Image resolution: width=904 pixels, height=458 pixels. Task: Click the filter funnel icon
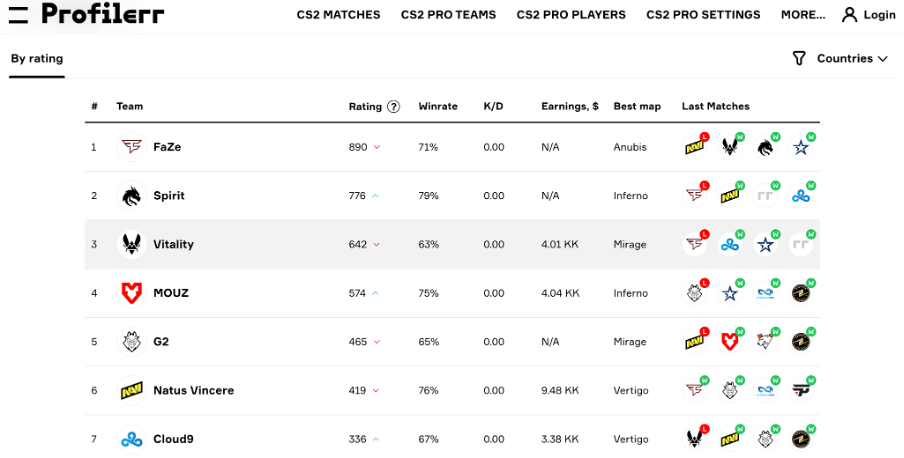(x=799, y=59)
